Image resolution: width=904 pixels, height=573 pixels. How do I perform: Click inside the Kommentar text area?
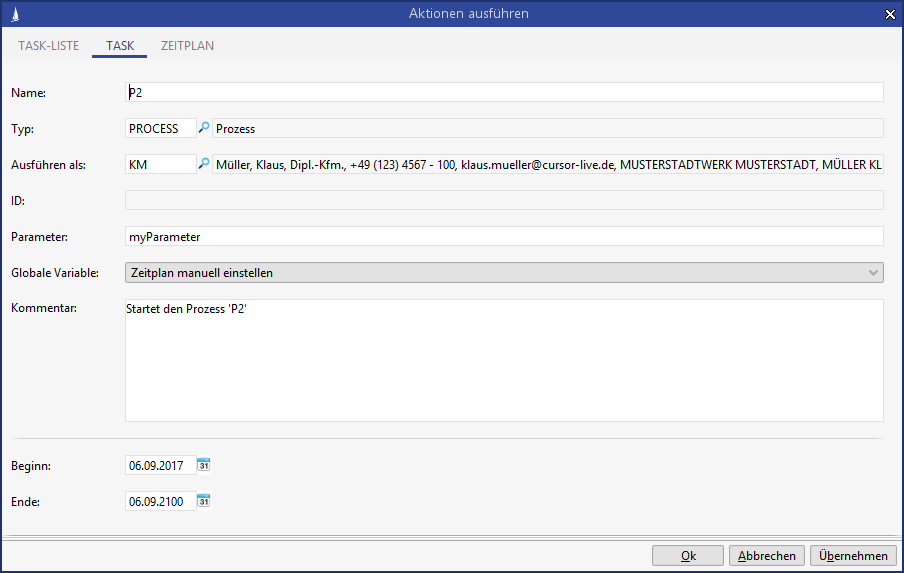tap(504, 360)
